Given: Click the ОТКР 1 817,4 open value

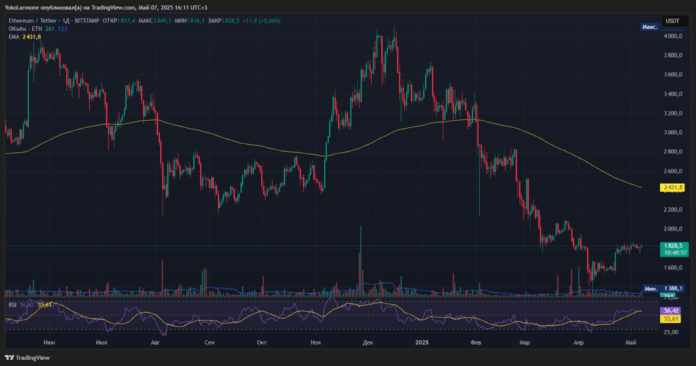Looking at the screenshot, I should click(x=119, y=21).
